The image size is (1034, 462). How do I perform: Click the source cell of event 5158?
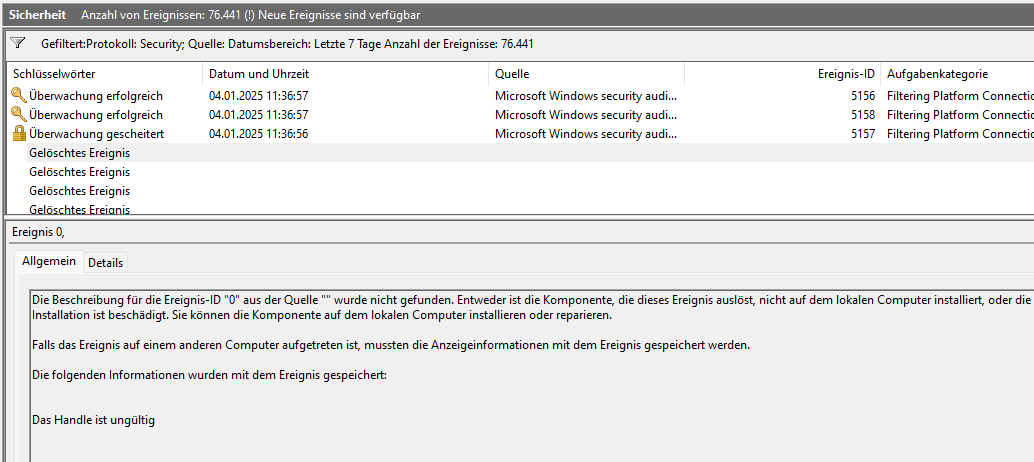586,115
